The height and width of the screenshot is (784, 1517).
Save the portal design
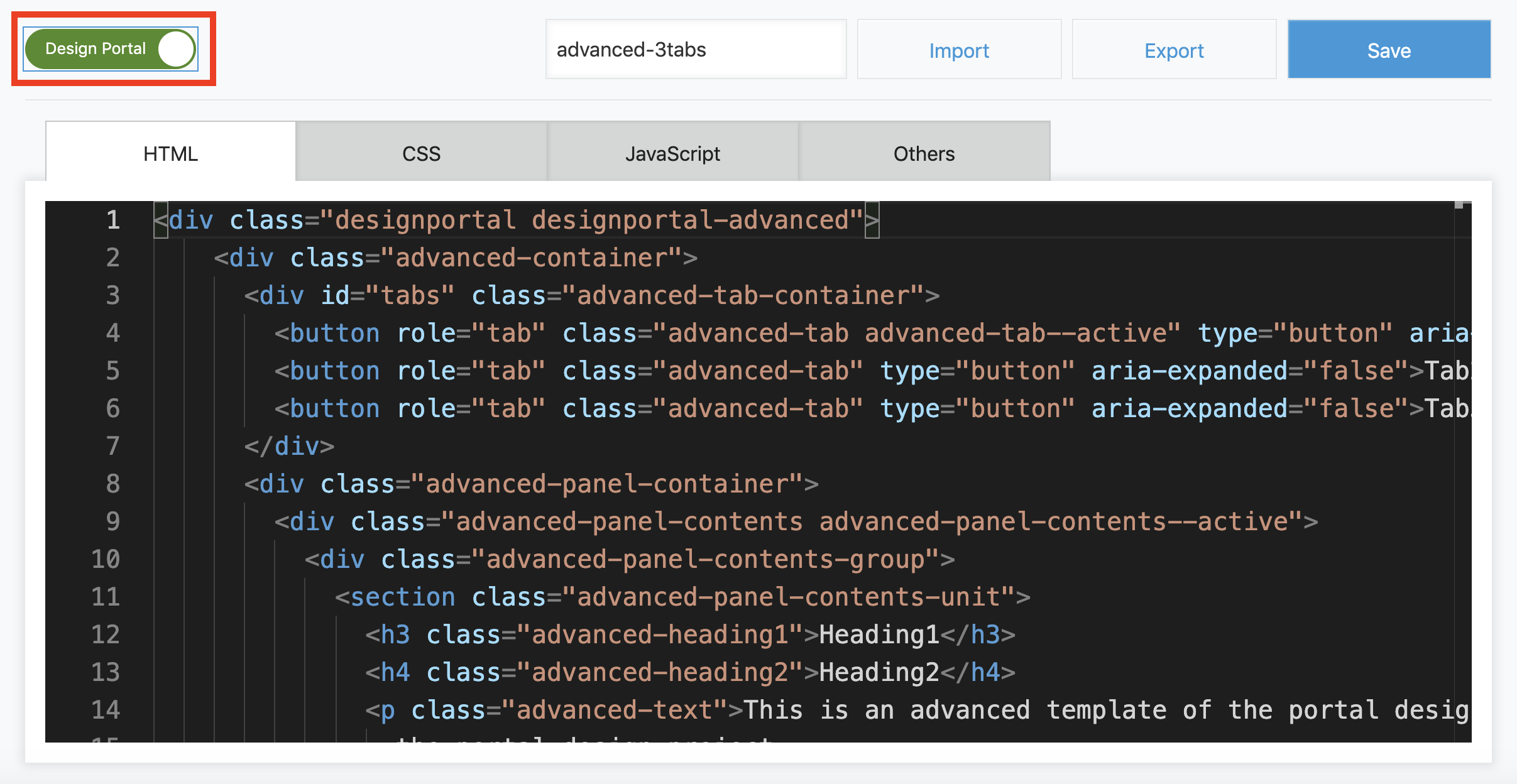pyautogui.click(x=1389, y=50)
